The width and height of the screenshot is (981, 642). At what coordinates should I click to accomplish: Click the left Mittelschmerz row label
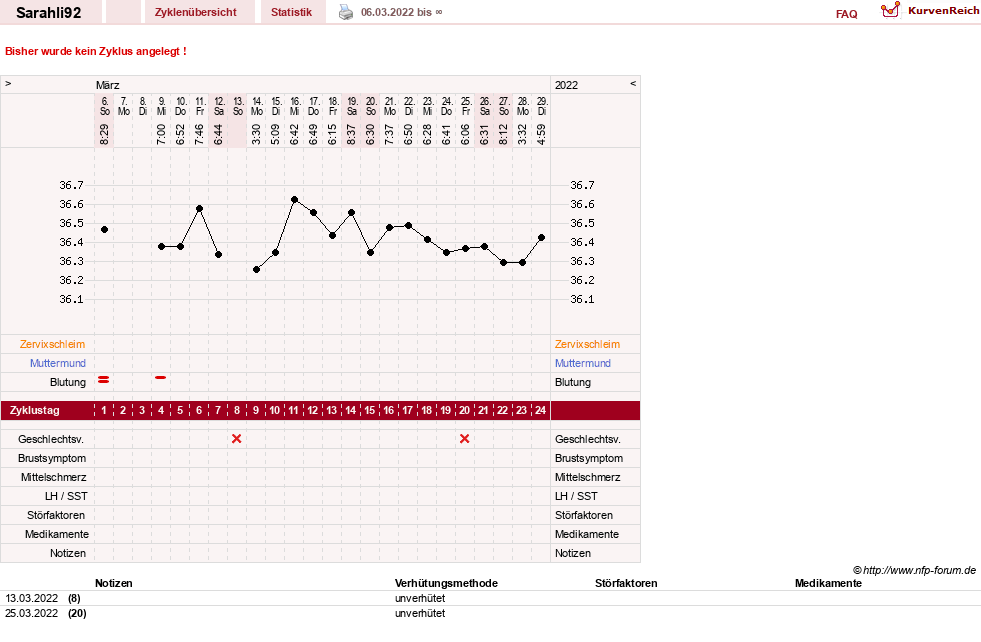(53, 477)
